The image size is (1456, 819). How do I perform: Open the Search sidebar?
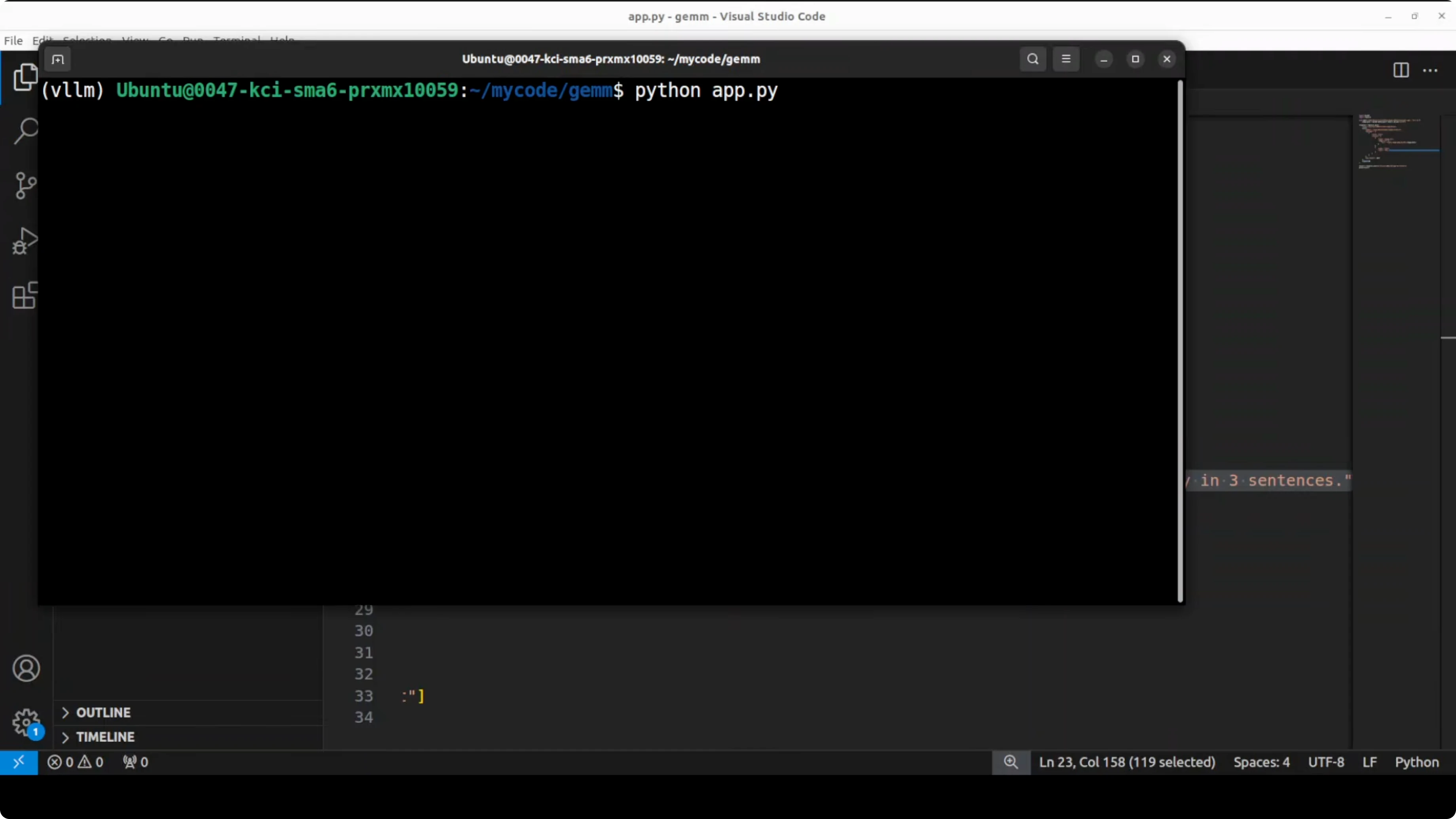(25, 130)
